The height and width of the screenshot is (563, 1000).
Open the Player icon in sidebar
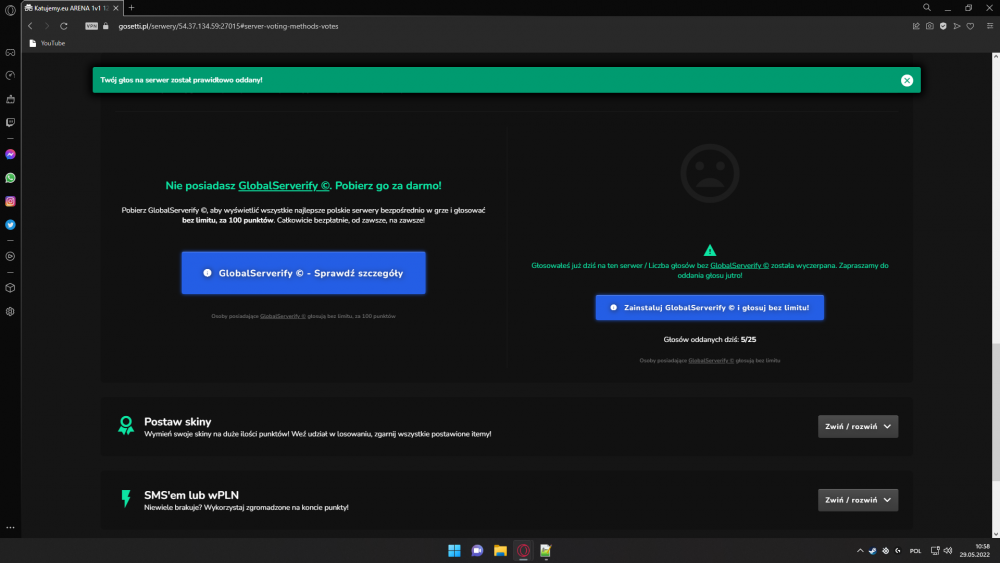[x=10, y=256]
